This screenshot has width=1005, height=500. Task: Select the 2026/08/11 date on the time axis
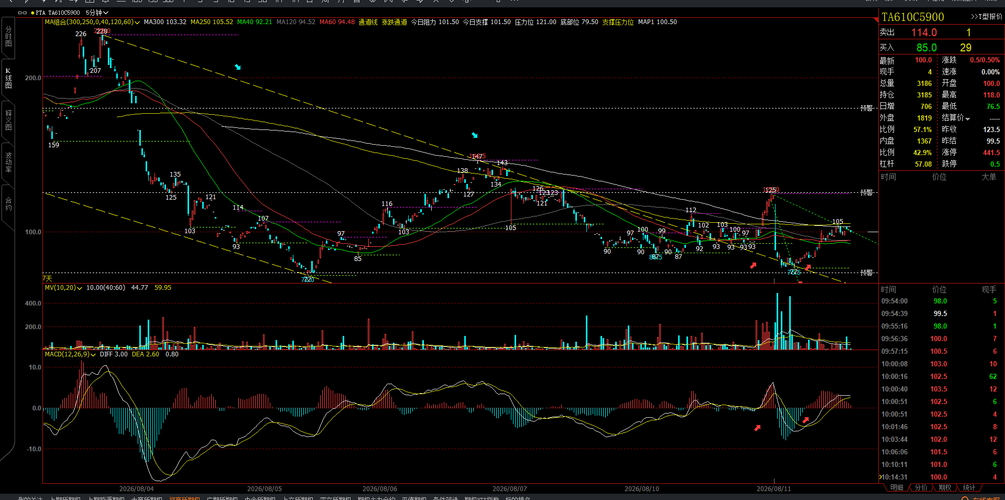(x=774, y=487)
